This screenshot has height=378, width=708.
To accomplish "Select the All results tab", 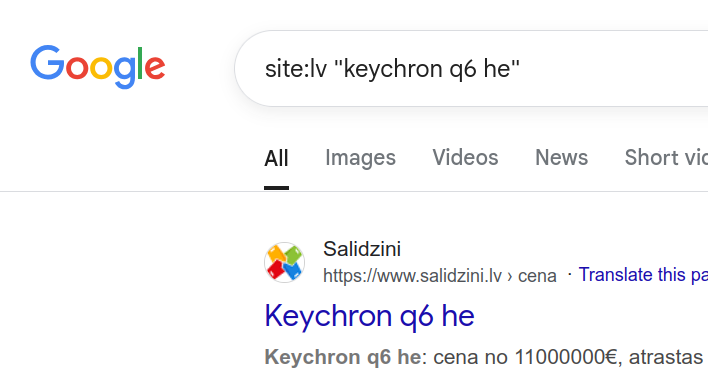I will [276, 158].
